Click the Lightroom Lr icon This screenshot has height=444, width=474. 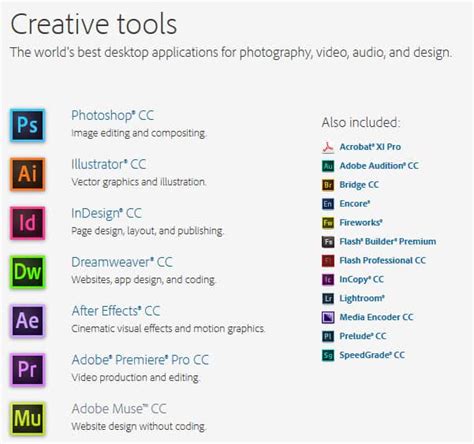(x=328, y=298)
